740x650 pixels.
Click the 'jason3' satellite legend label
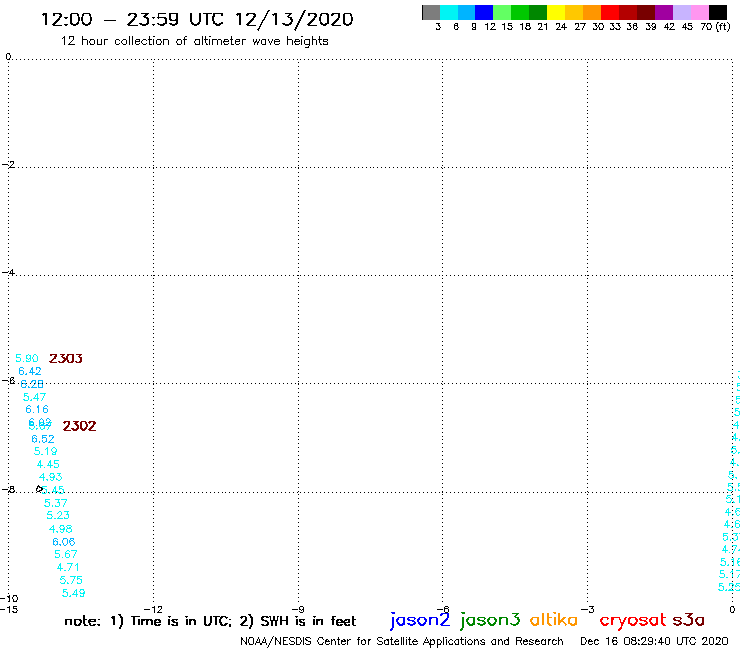pos(490,620)
